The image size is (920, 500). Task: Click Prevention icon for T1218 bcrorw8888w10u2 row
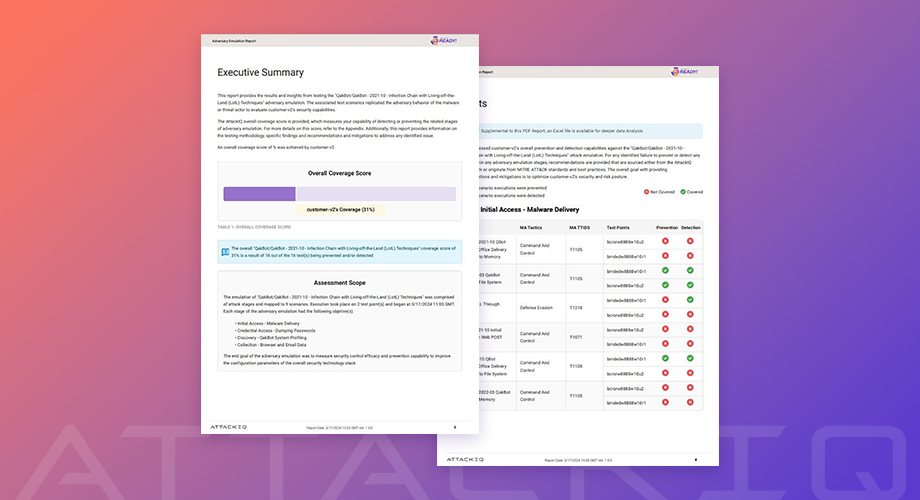[665, 315]
